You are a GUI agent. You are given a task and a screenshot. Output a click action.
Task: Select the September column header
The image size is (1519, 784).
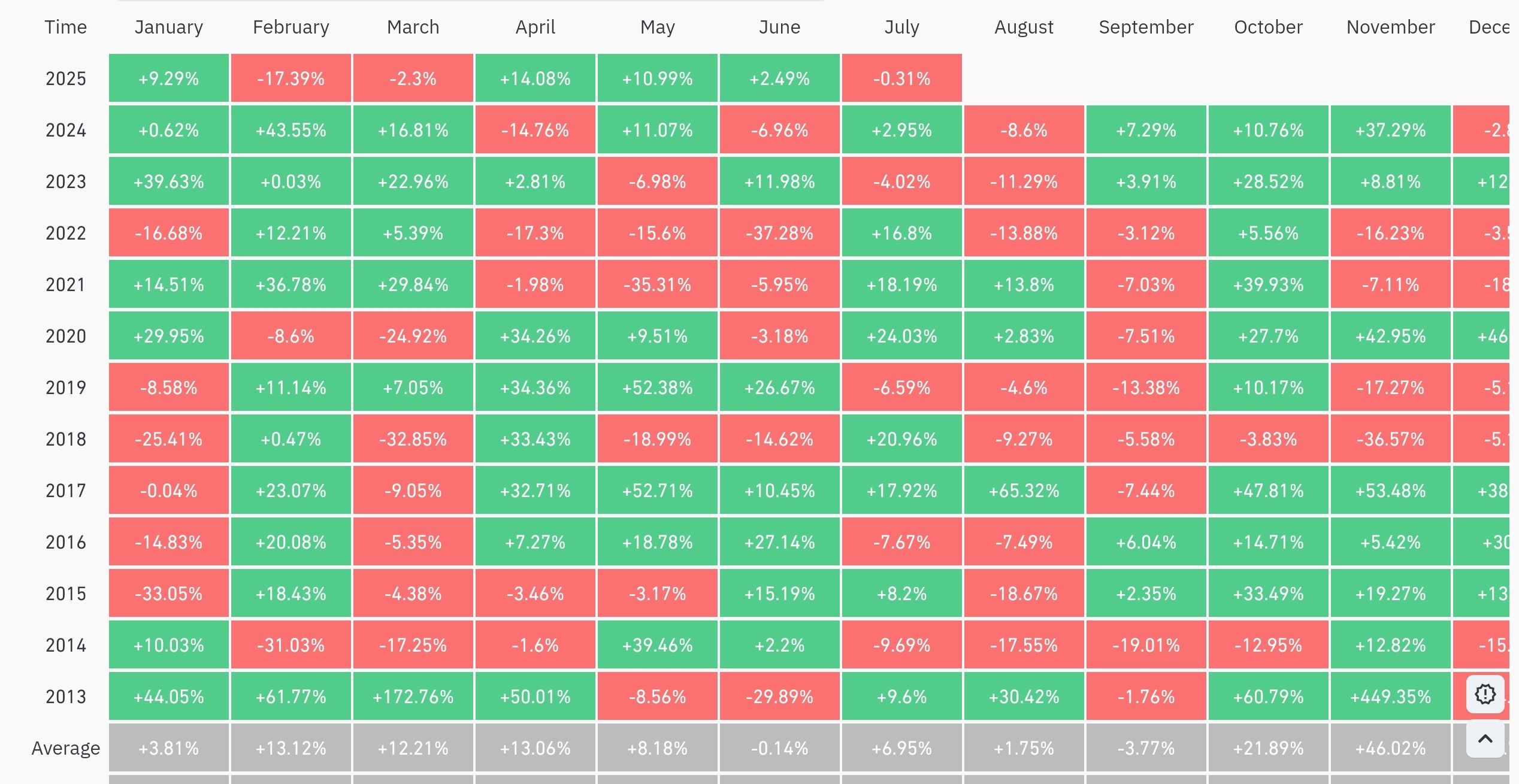(x=1146, y=27)
